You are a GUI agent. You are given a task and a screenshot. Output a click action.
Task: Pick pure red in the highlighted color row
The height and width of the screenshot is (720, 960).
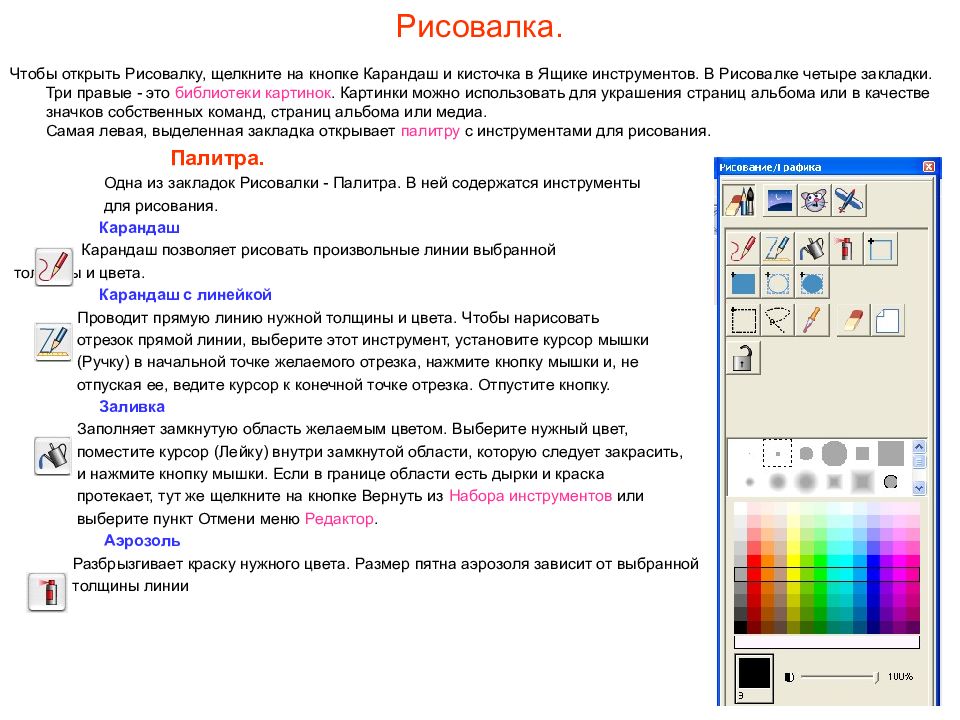click(754, 574)
